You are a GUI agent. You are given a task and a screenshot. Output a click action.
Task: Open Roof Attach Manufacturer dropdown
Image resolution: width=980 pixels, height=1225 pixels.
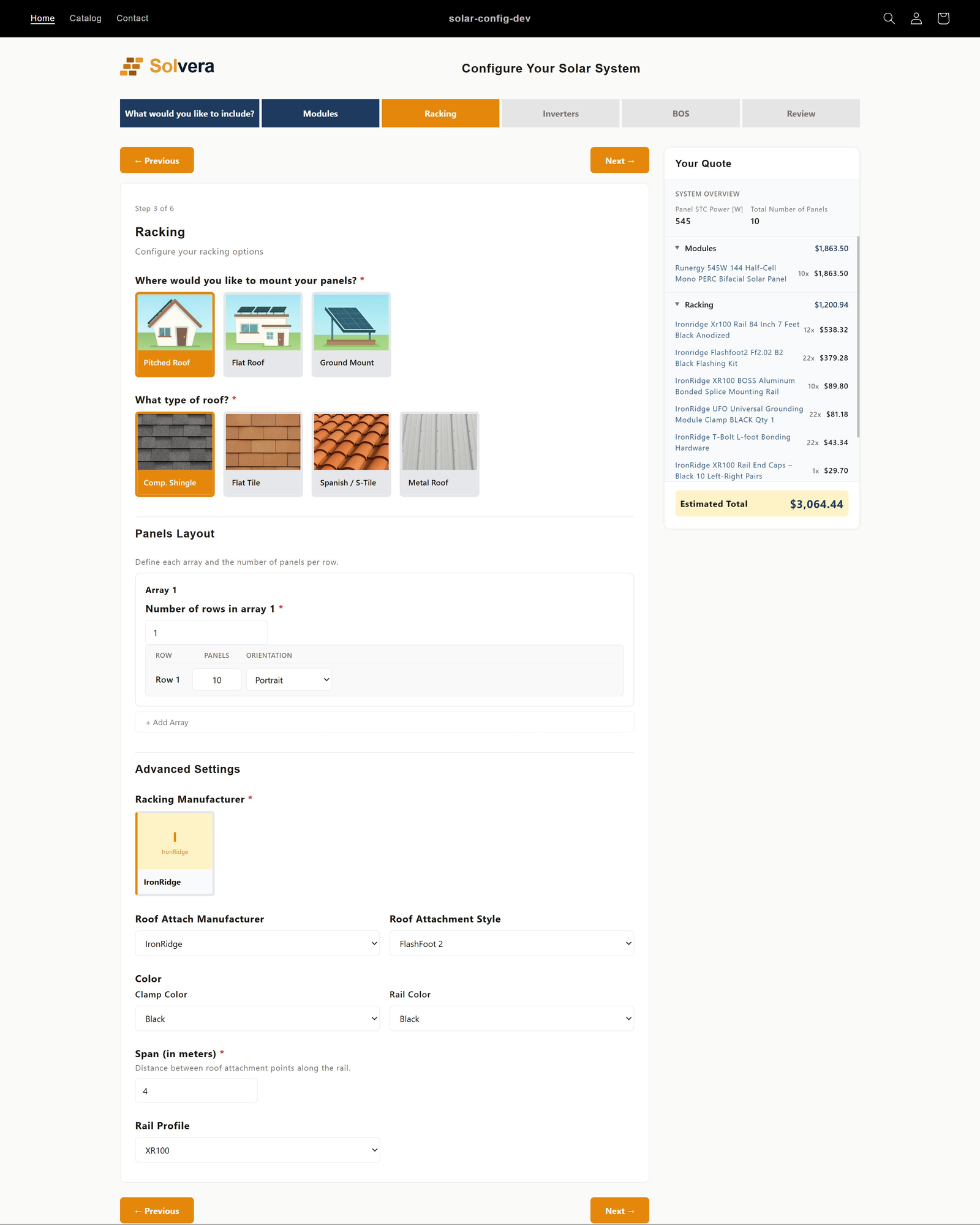[x=257, y=943]
